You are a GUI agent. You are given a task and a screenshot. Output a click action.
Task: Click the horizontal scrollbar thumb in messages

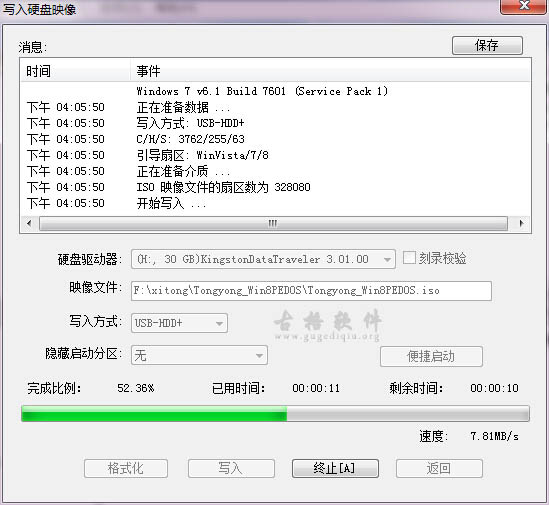(273, 223)
